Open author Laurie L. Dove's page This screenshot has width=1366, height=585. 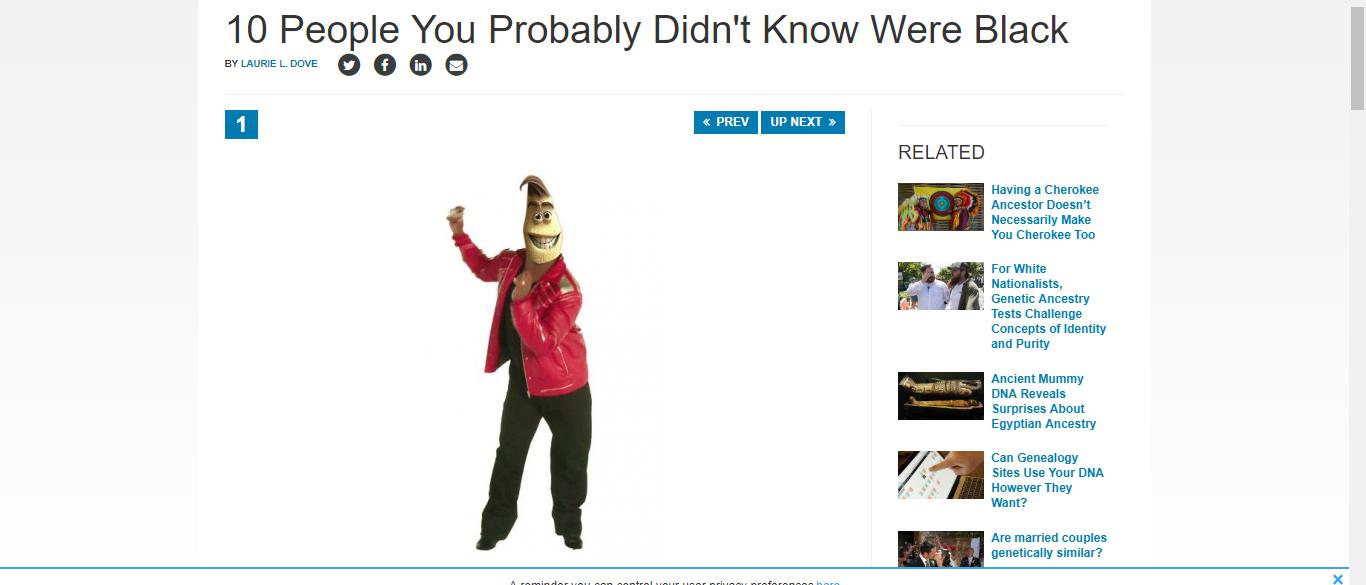(x=279, y=64)
